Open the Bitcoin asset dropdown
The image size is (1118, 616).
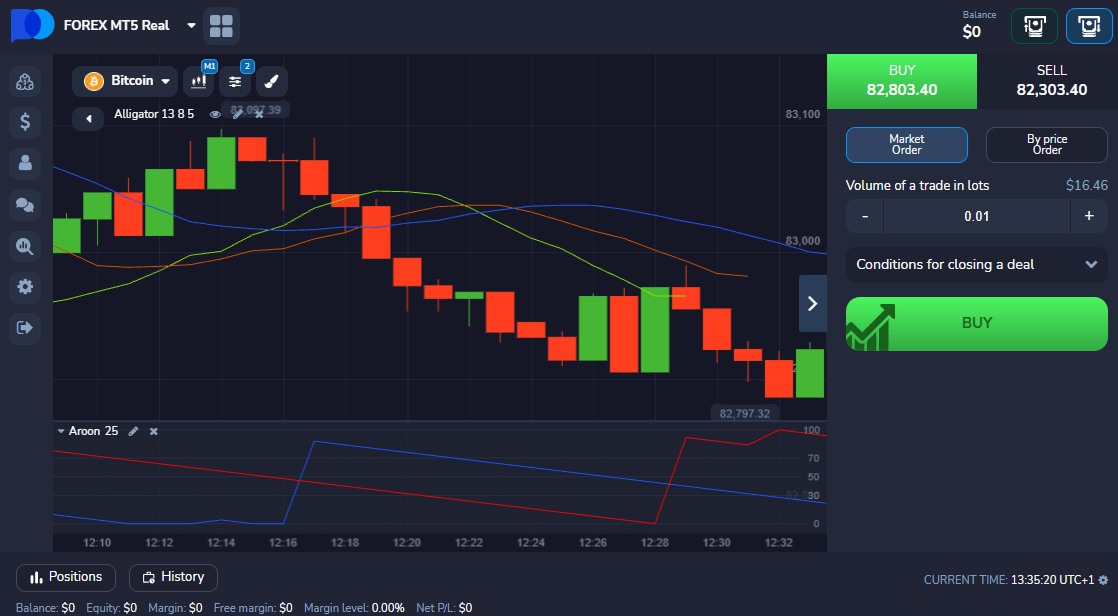pyautogui.click(x=125, y=81)
